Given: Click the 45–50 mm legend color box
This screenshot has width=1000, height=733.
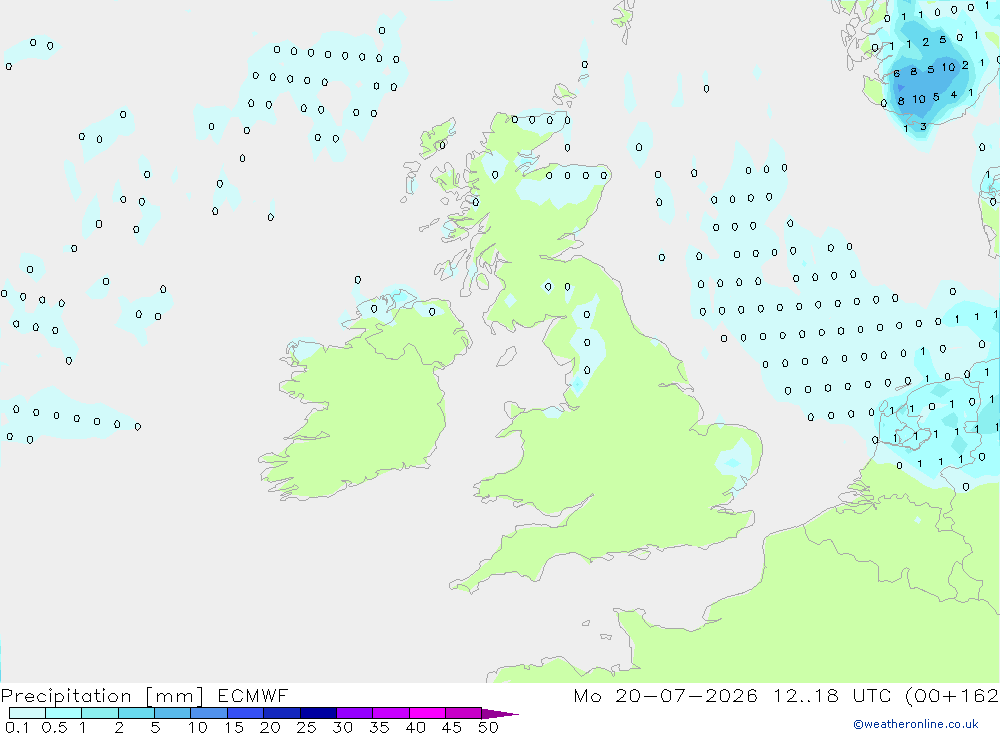Looking at the screenshot, I should coord(463,713).
